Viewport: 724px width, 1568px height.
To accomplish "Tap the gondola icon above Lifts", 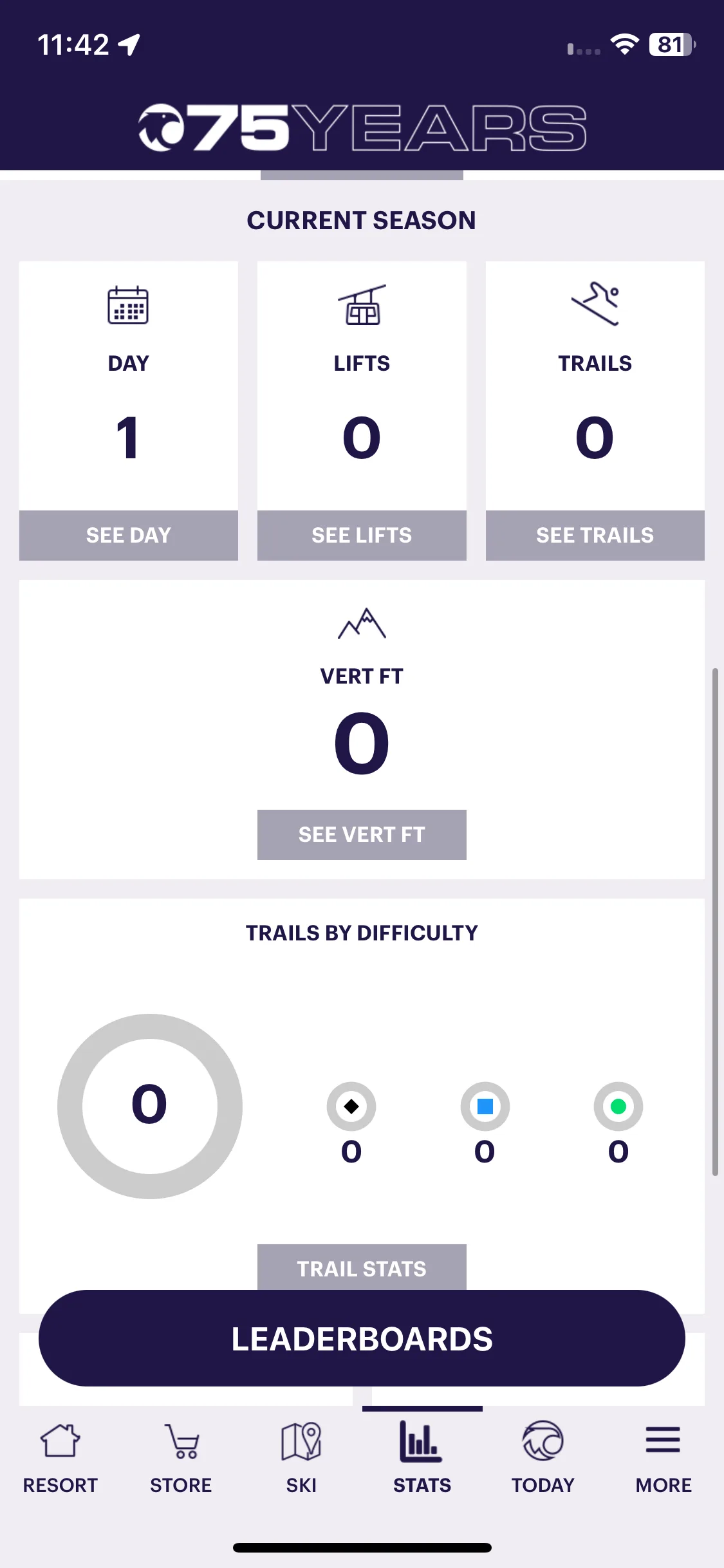I will click(x=362, y=305).
